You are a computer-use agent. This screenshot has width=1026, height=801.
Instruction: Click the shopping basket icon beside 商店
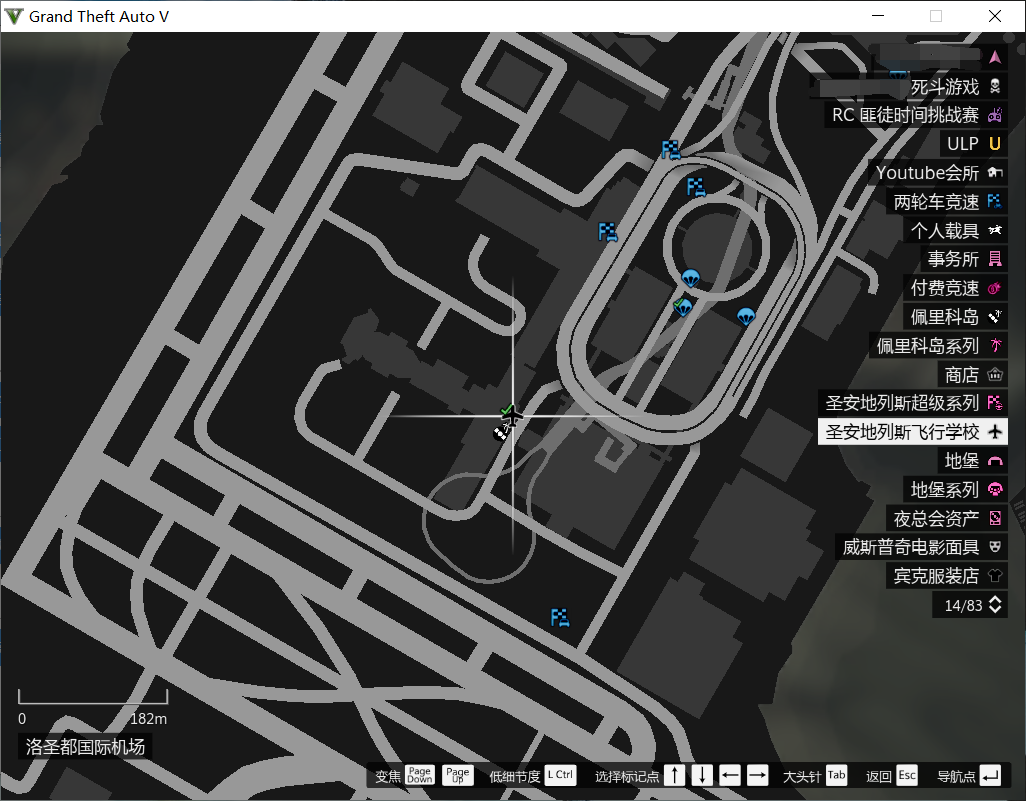tap(995, 374)
